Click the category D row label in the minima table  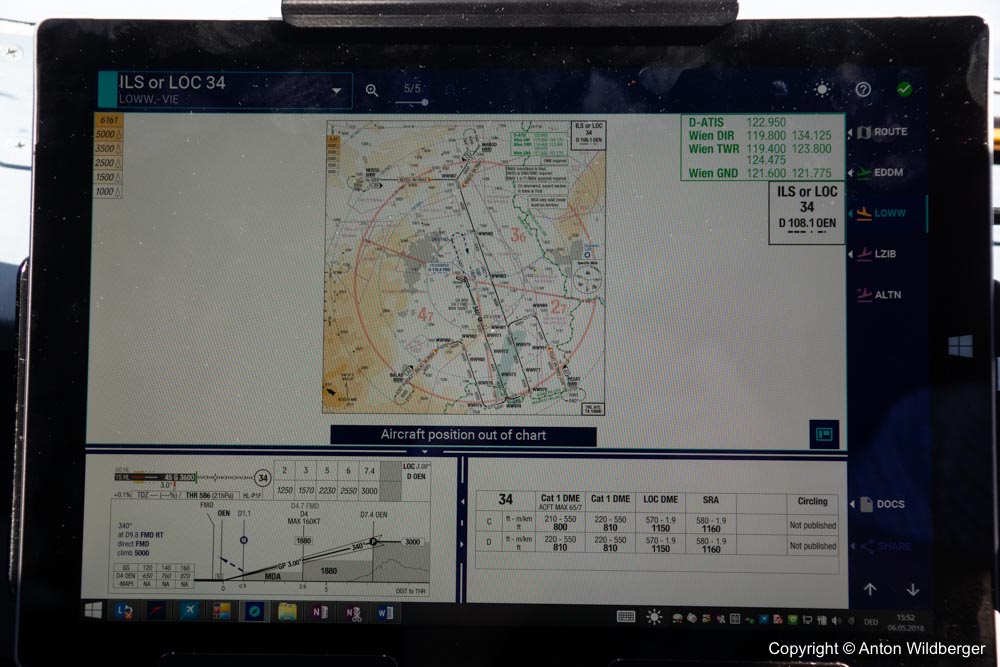[x=489, y=542]
